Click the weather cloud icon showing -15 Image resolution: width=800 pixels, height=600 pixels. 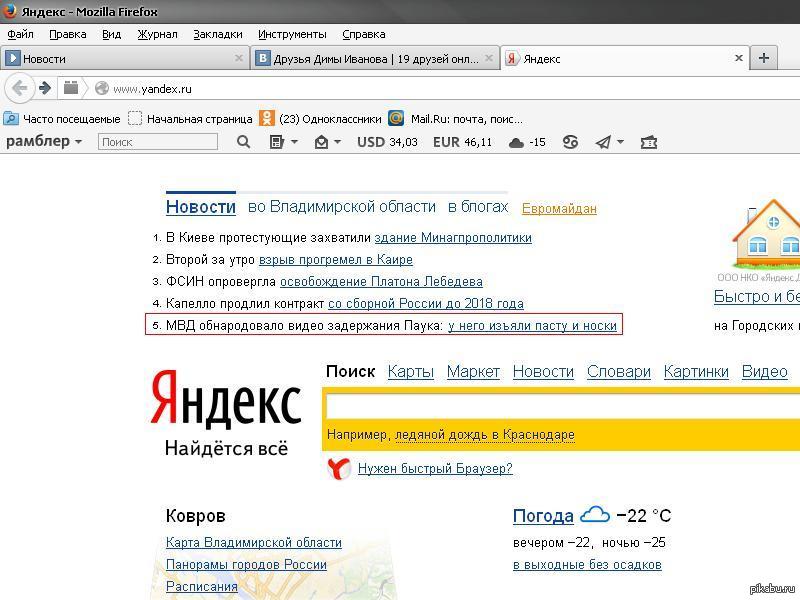click(x=516, y=142)
